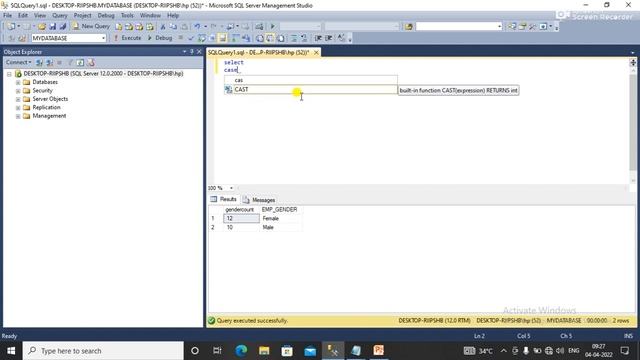Click the Comment out selected lines icon

(294, 38)
